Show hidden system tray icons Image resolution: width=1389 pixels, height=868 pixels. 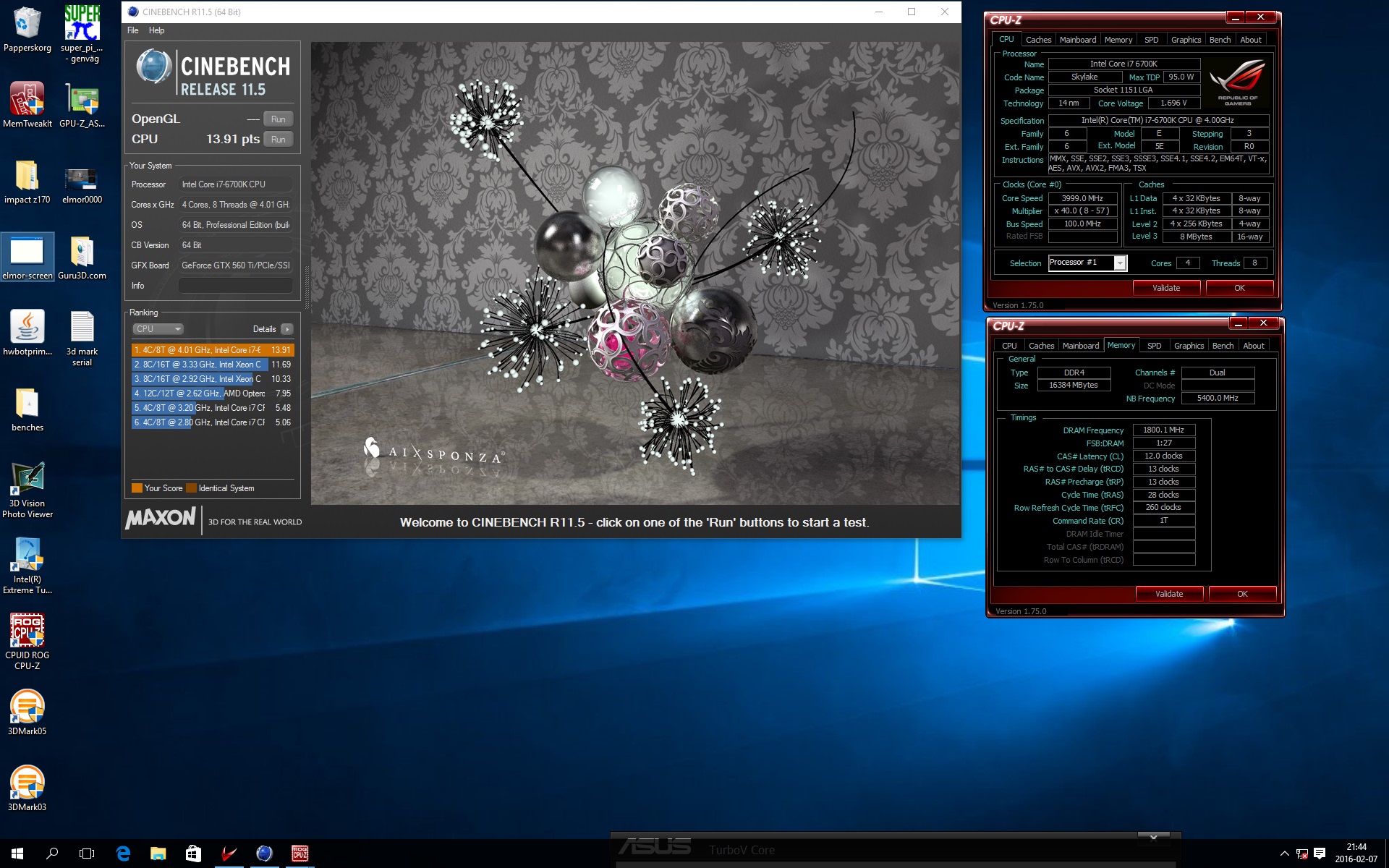point(1285,854)
